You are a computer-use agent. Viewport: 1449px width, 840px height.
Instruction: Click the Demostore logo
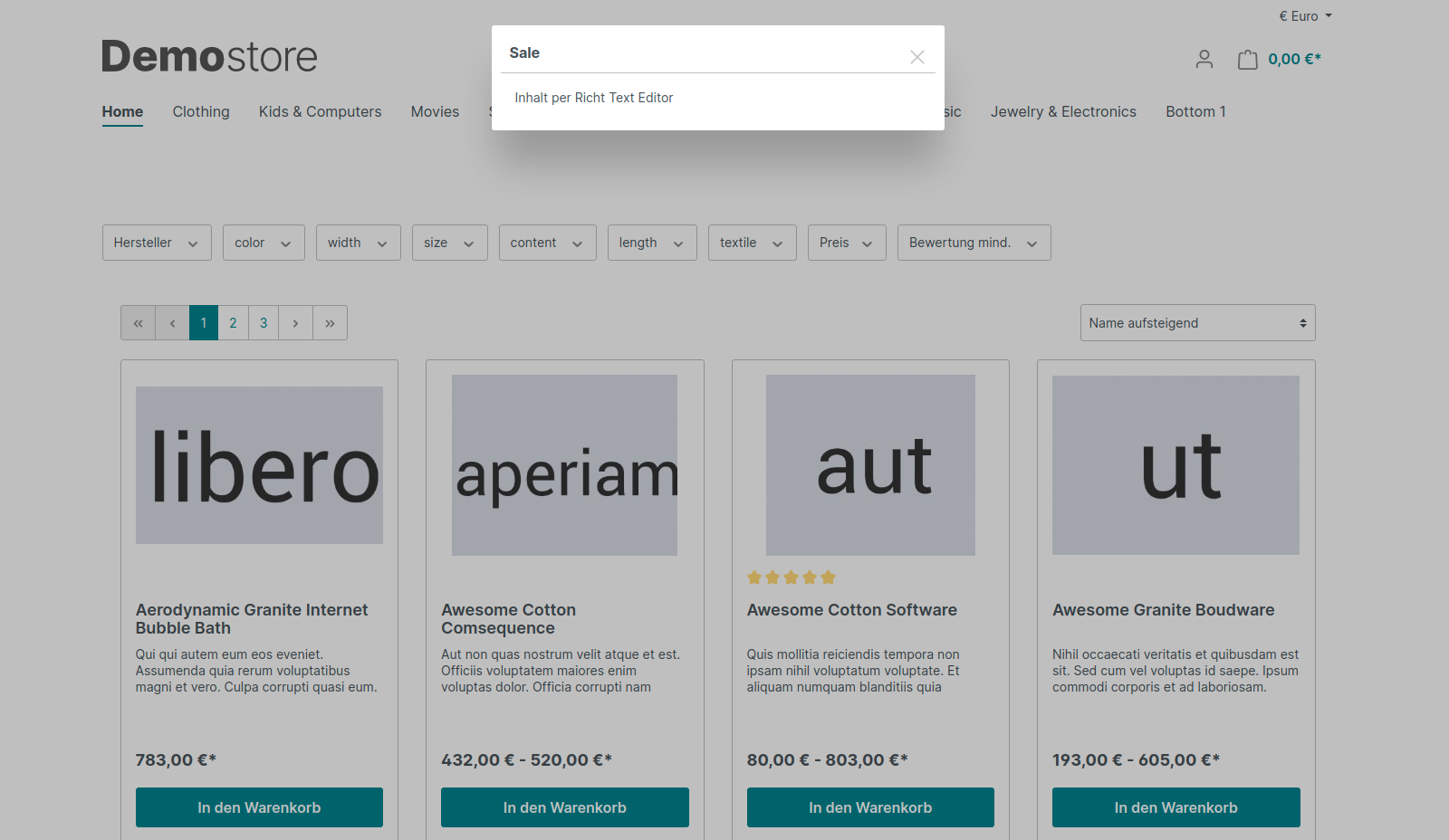209,56
